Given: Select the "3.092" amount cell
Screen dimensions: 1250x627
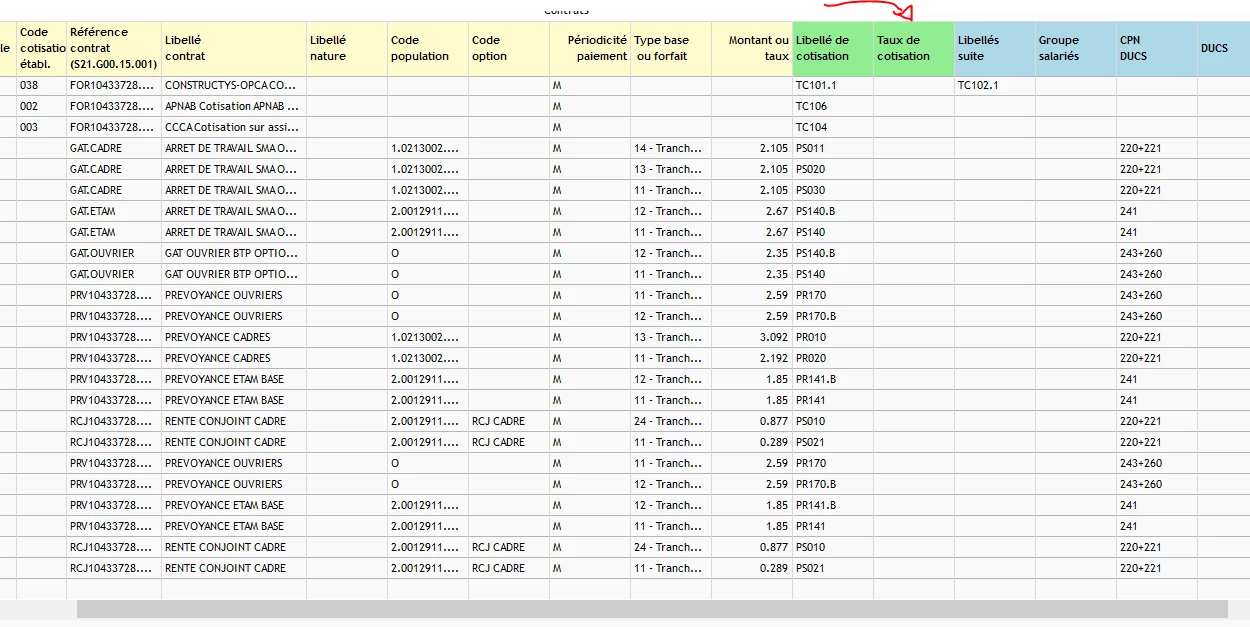Looking at the screenshot, I should [752, 338].
